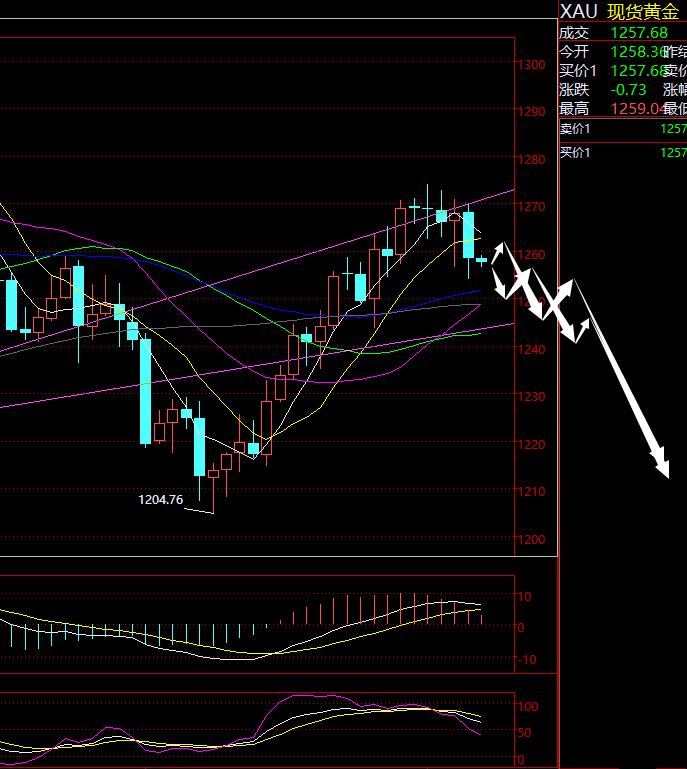Select the latest small cyan candle near 1258

pos(482,260)
